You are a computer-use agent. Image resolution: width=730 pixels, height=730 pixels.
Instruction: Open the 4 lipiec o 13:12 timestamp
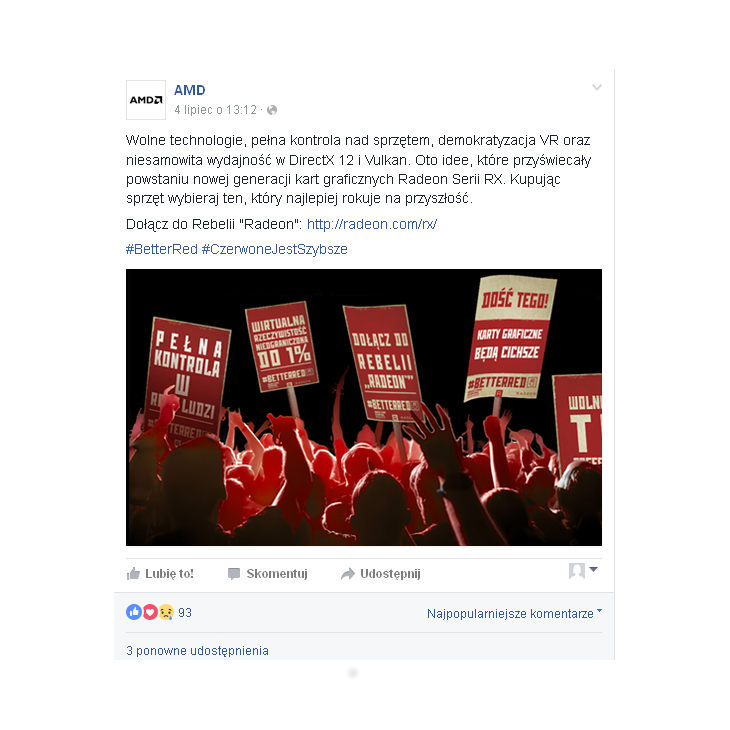point(216,110)
